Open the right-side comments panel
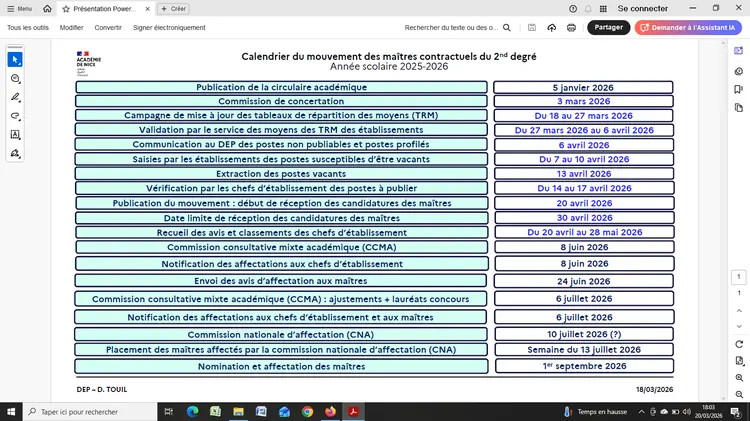Screen dimensions: 750x421 point(739,71)
